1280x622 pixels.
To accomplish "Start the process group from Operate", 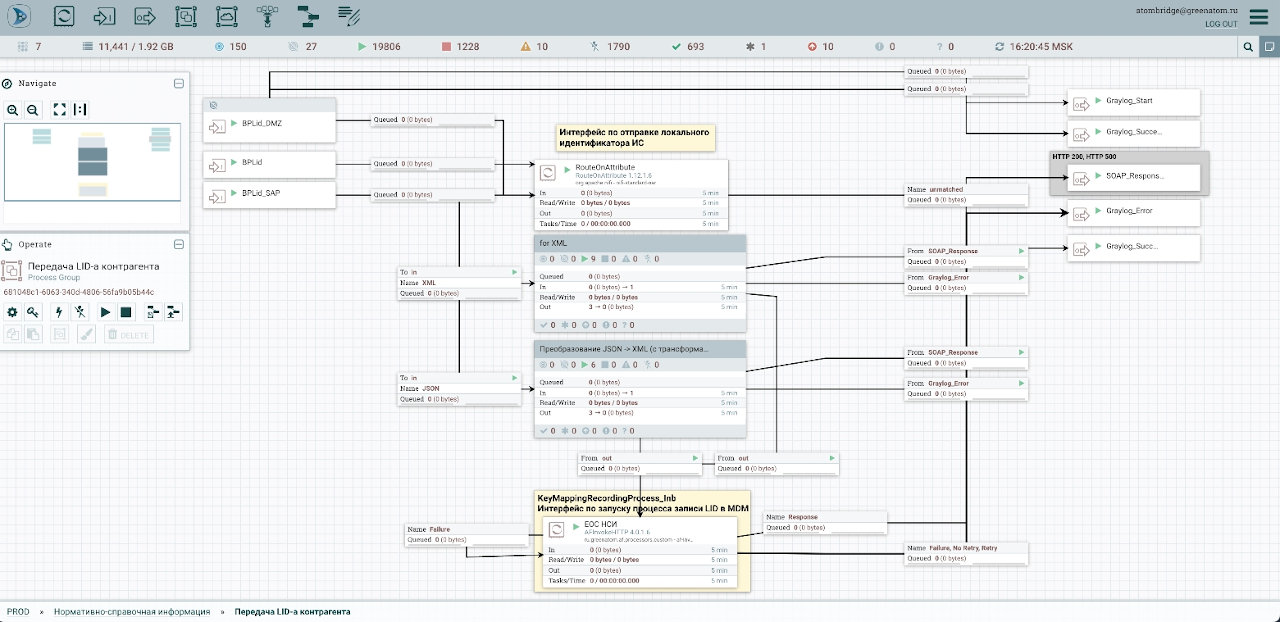I will coord(105,312).
